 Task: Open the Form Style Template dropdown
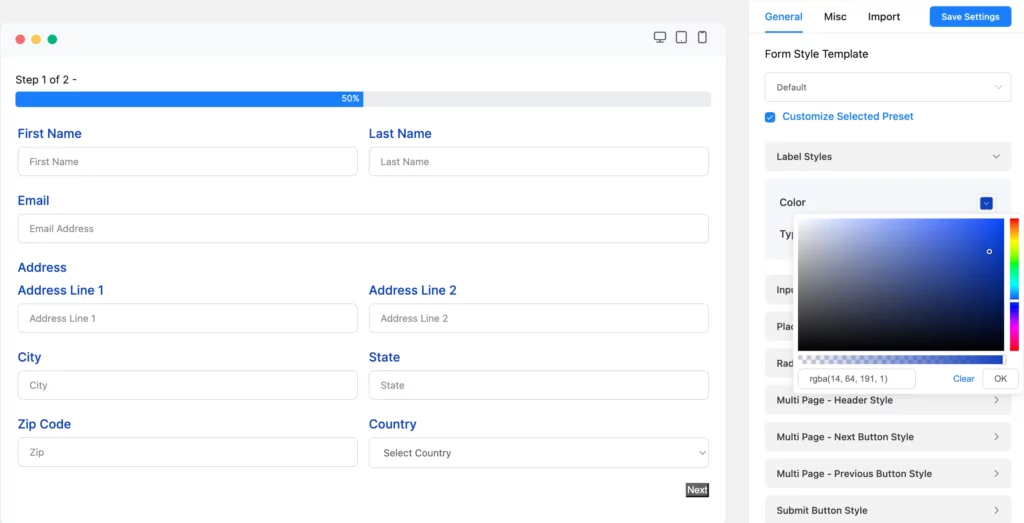(x=888, y=87)
